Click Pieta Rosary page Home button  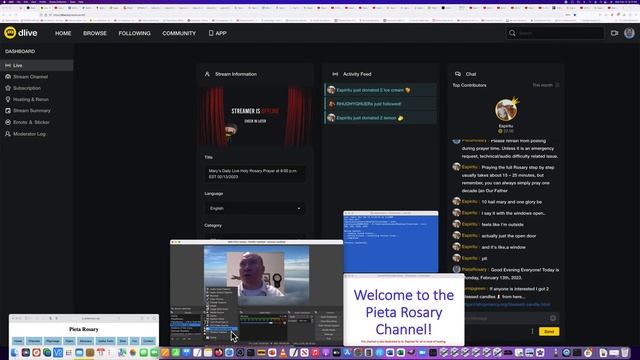(x=18, y=341)
